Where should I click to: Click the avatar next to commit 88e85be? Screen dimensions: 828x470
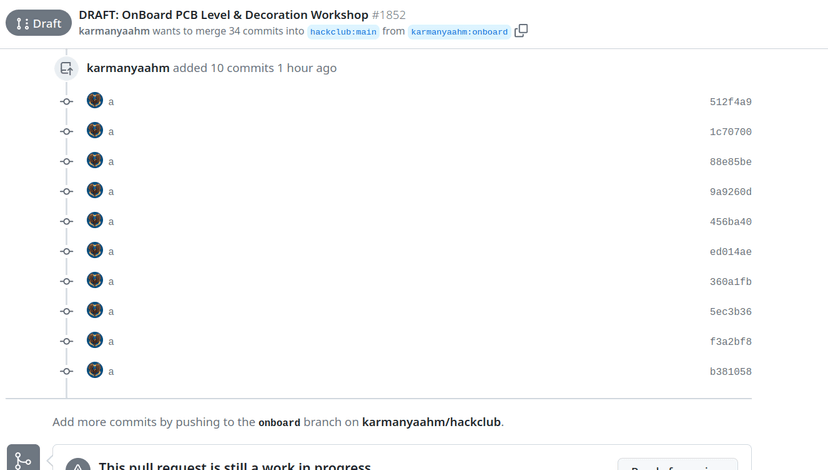coord(95,160)
